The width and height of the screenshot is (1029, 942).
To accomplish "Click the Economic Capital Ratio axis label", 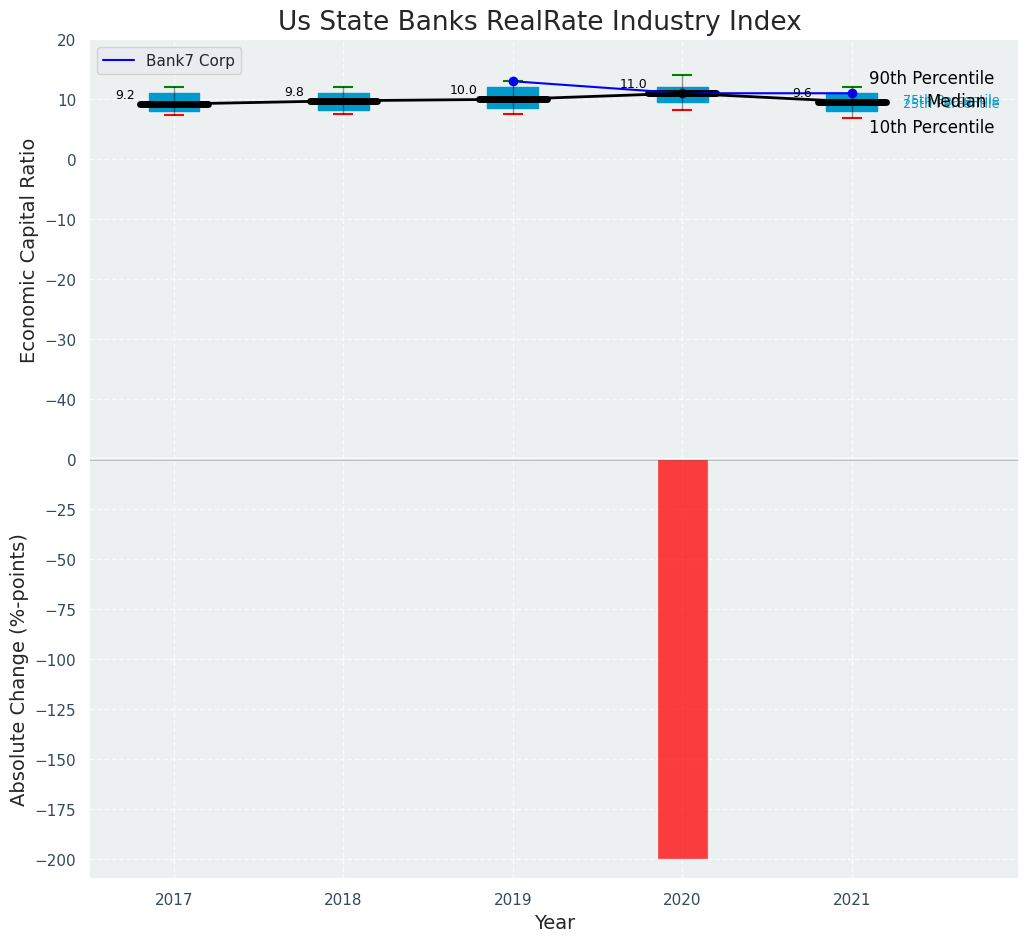I will pos(28,250).
